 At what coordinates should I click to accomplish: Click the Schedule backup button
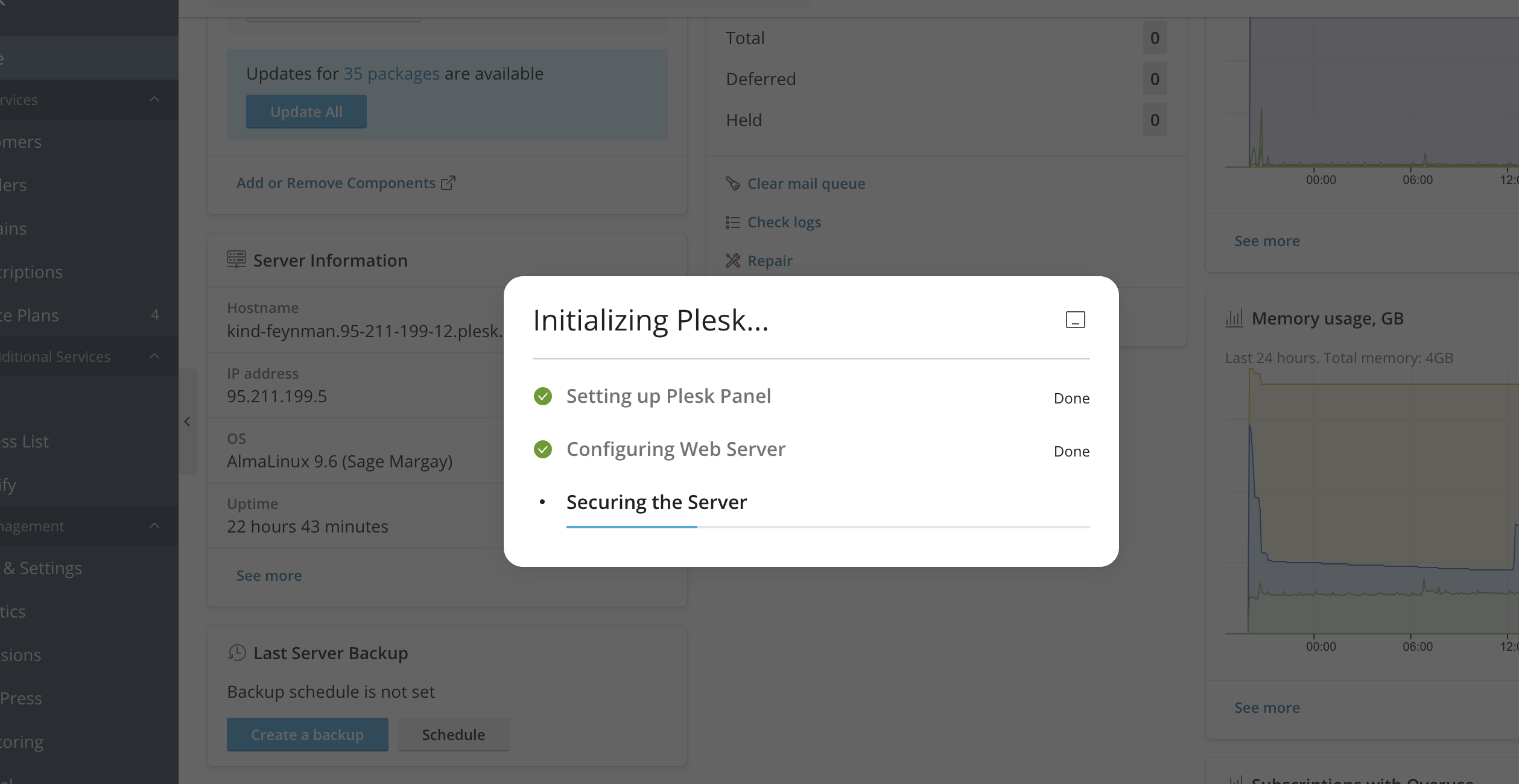coord(453,735)
